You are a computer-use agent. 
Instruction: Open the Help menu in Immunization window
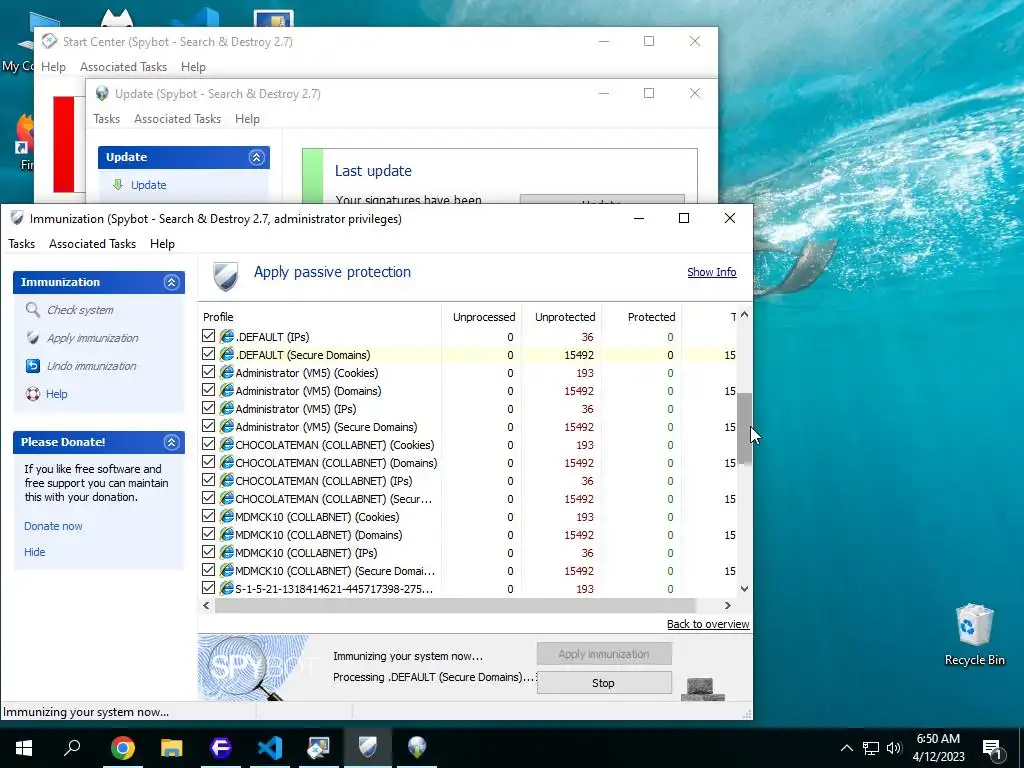coord(162,244)
